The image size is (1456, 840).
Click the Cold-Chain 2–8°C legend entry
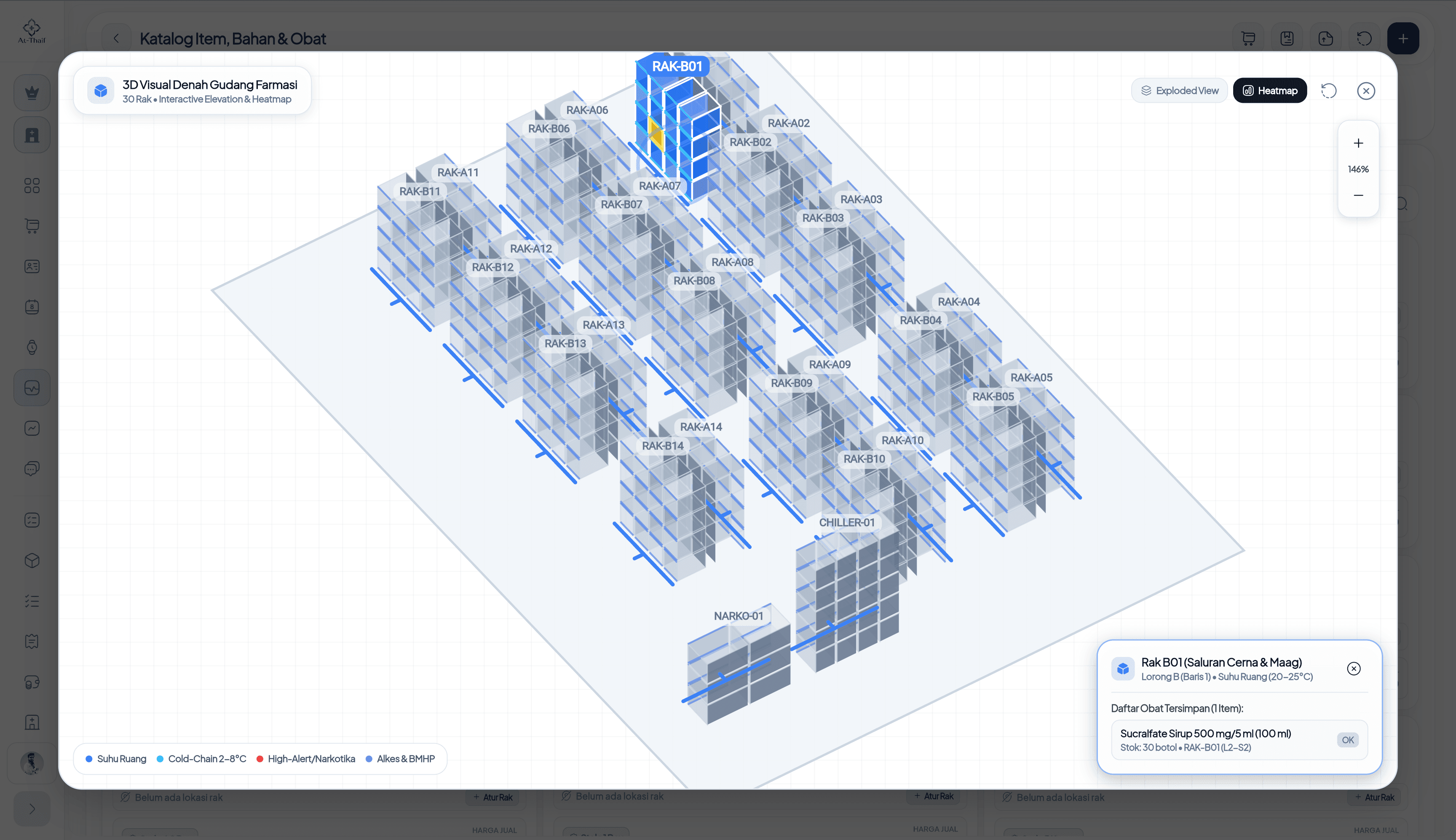tap(201, 759)
